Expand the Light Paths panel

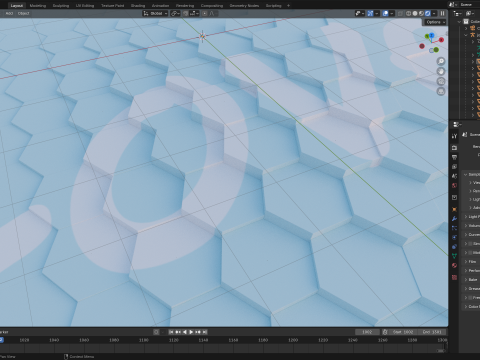[471, 217]
